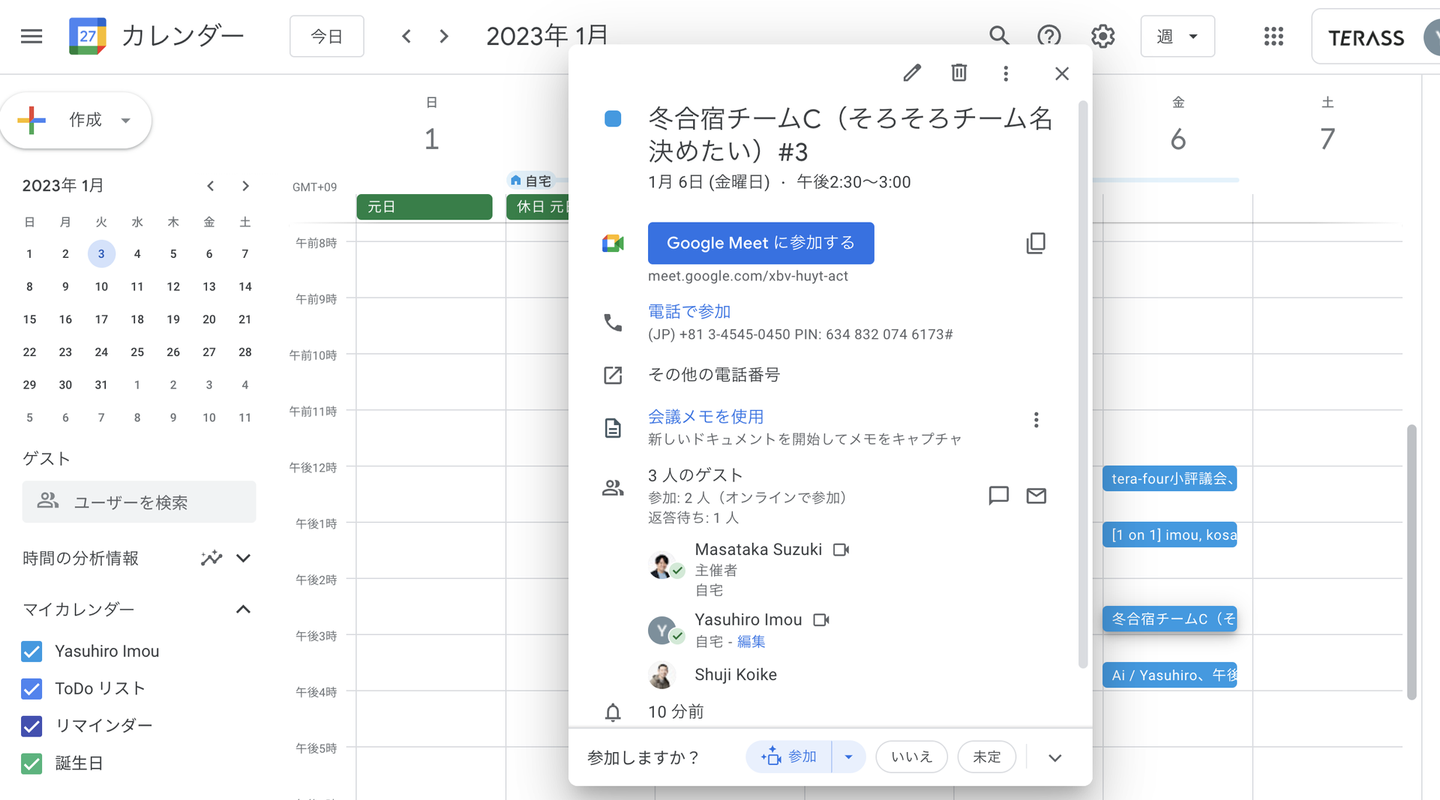Edit the event with pencil icon
This screenshot has width=1440, height=800.
click(912, 73)
